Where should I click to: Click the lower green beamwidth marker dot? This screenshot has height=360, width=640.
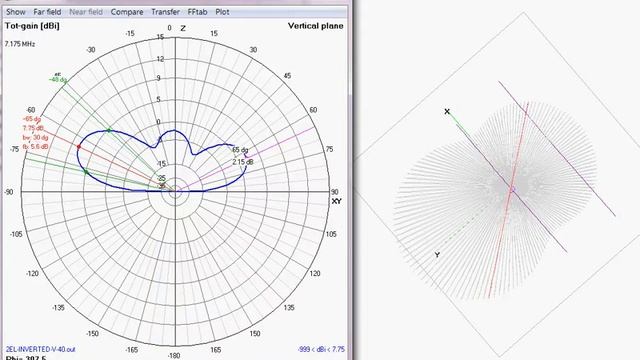[86, 172]
